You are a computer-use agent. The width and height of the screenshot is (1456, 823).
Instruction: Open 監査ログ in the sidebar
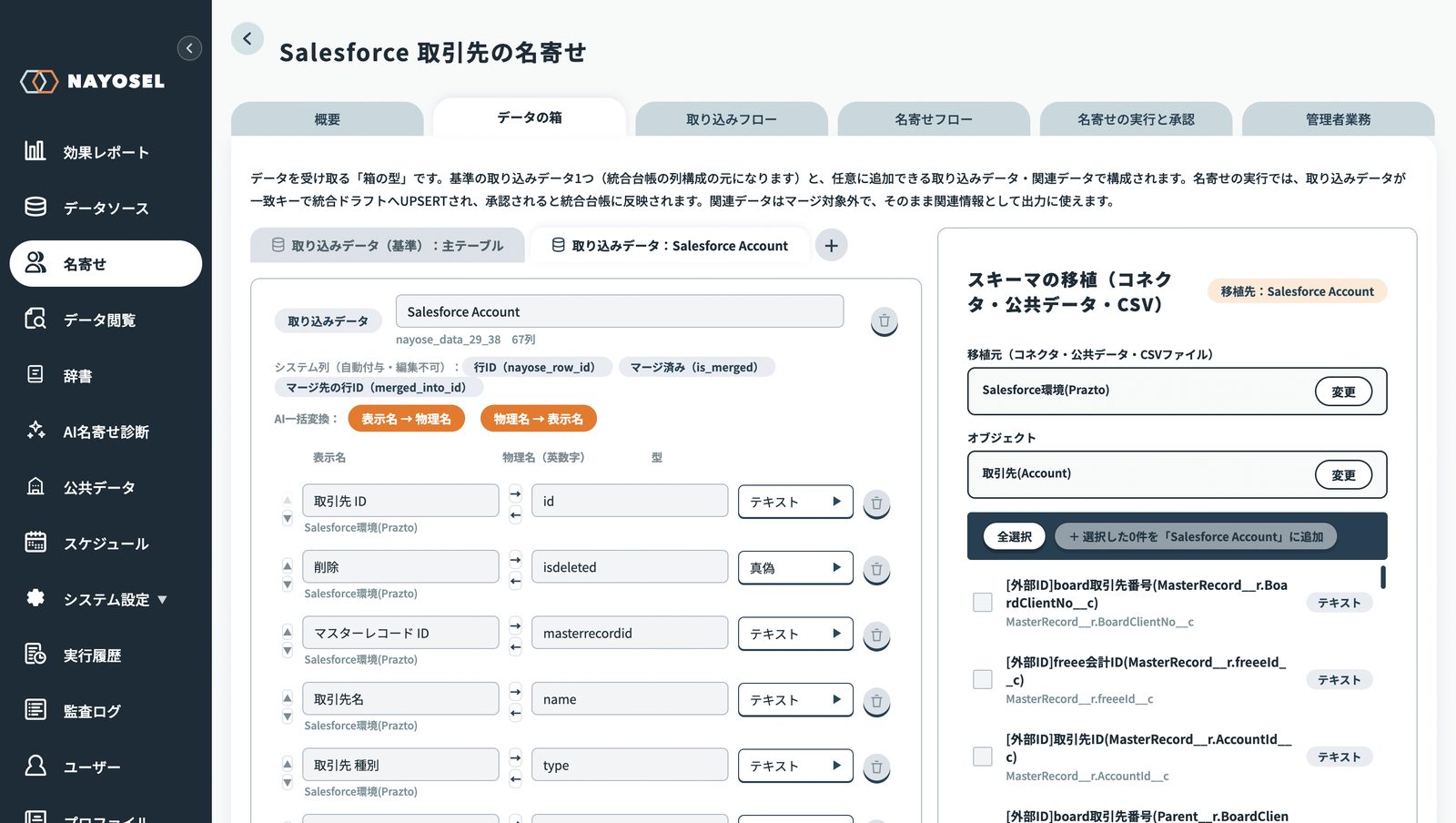coord(106,711)
